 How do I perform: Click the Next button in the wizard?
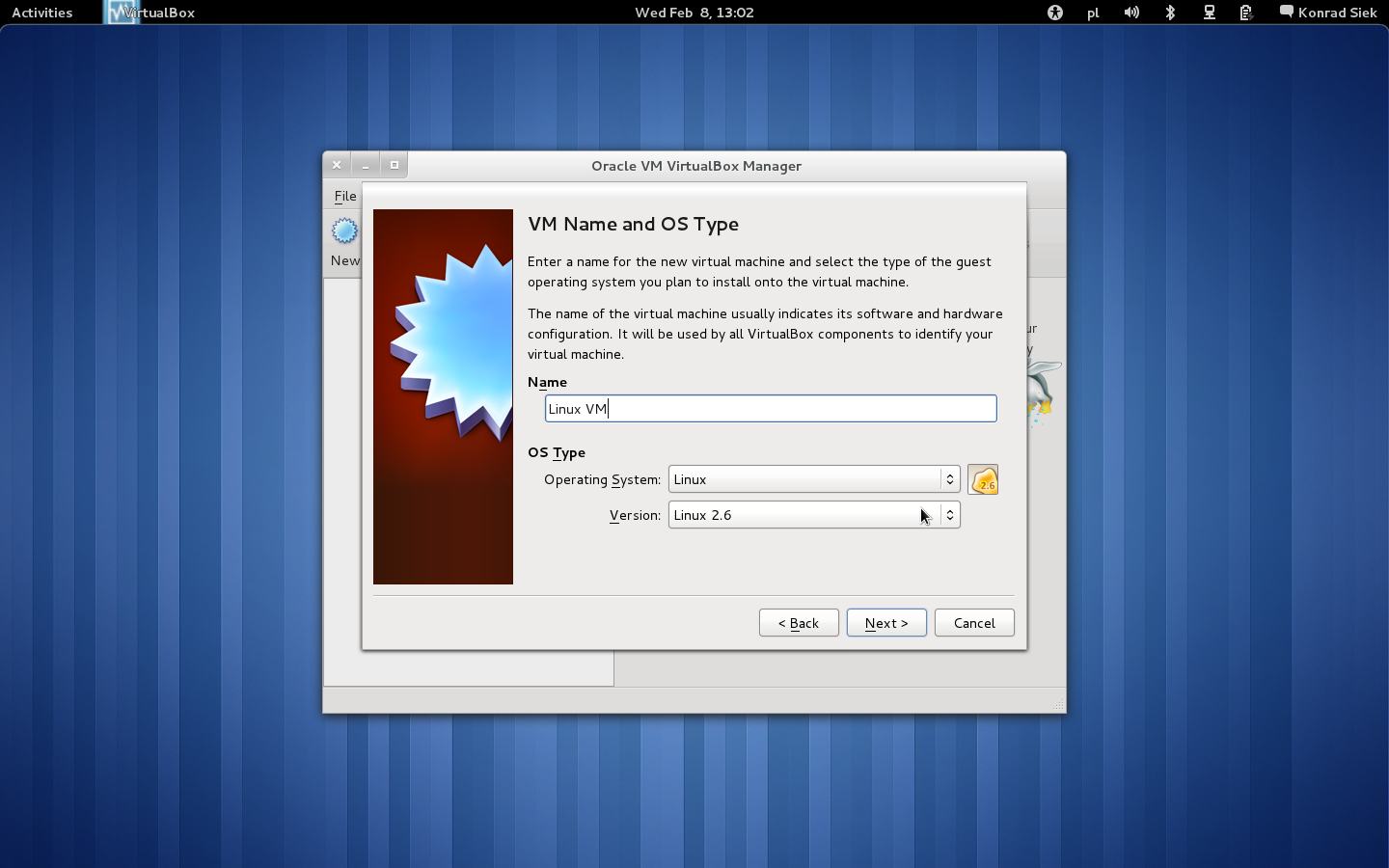pyautogui.click(x=886, y=623)
